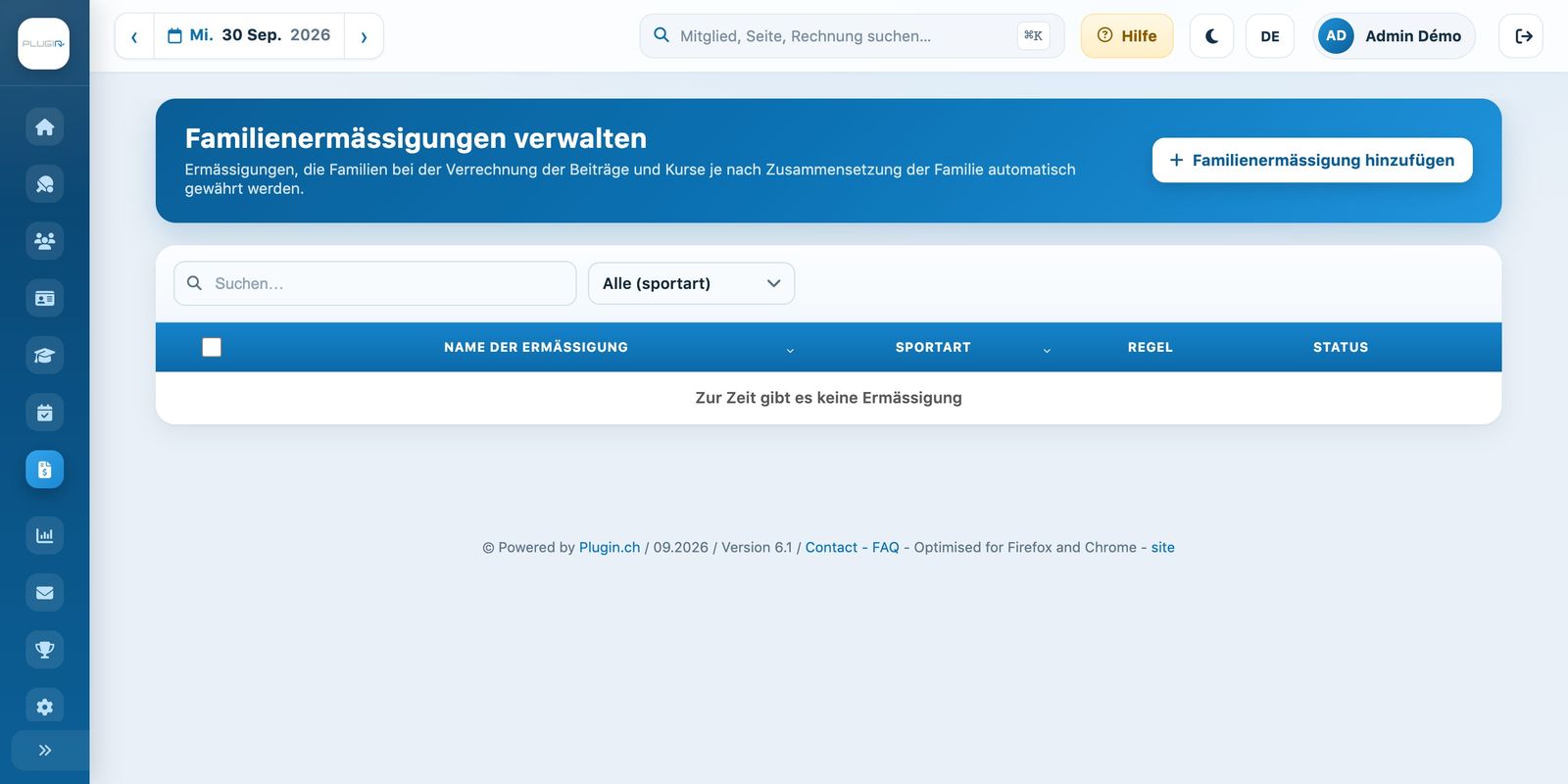Viewport: 1568px width, 784px height.
Task: Click the Plugin logo at top left
Action: pos(43,43)
